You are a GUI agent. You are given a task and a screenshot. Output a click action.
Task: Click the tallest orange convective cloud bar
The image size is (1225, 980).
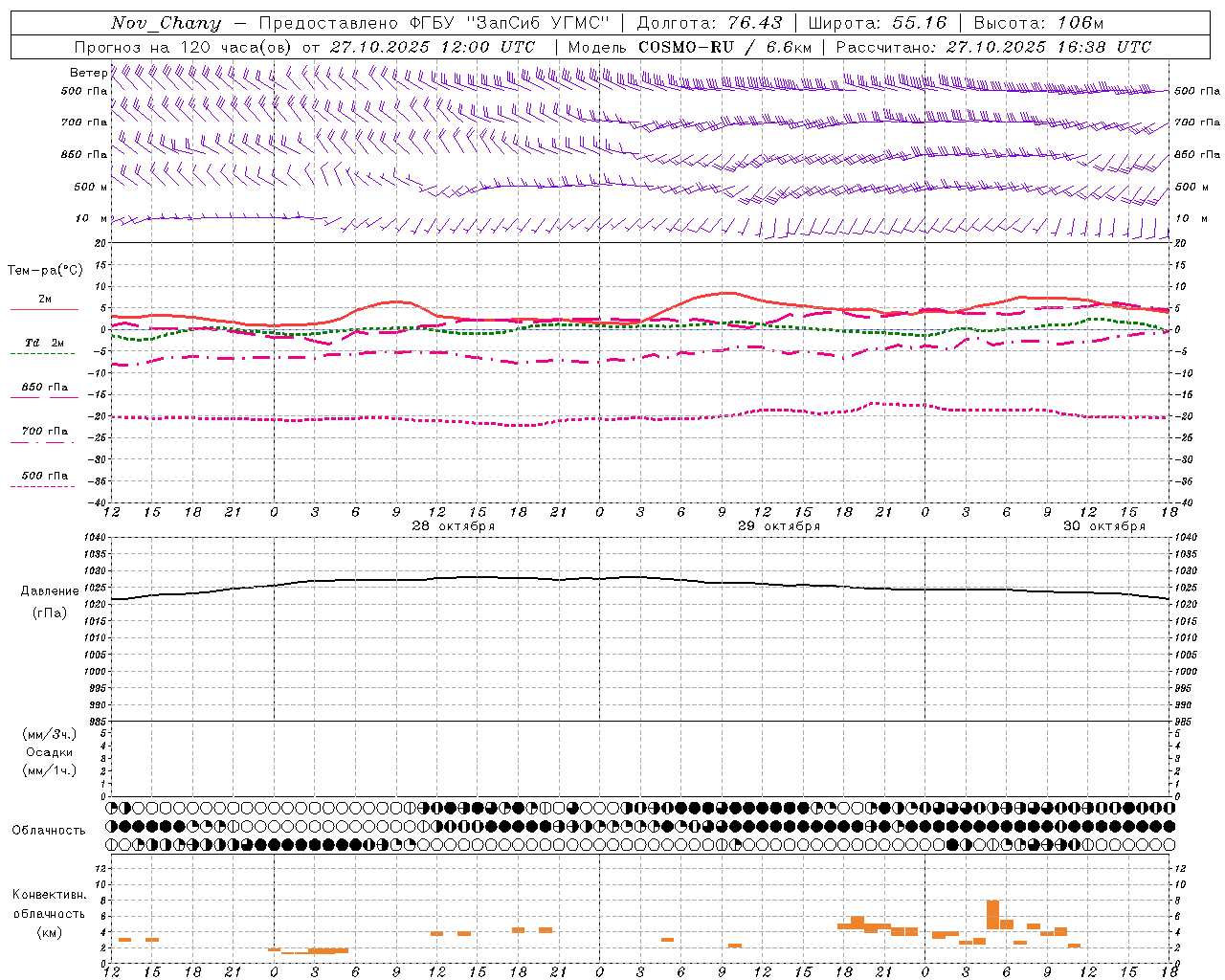pos(992,914)
